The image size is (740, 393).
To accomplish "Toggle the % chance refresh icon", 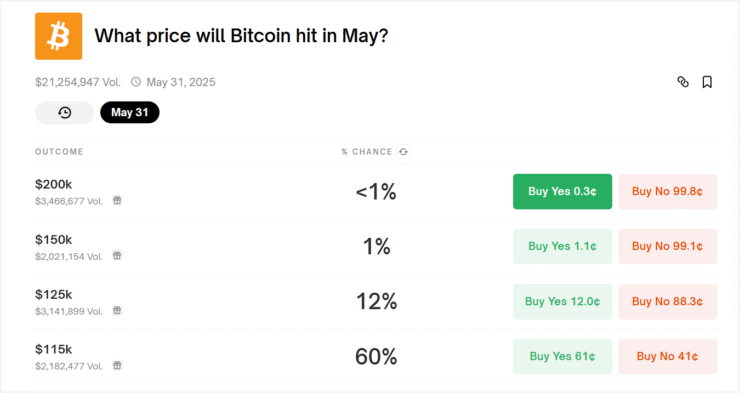I will pyautogui.click(x=403, y=152).
